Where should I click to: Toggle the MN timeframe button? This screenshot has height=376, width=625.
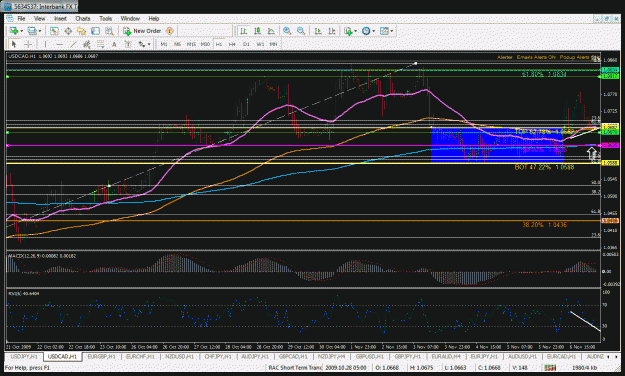273,44
